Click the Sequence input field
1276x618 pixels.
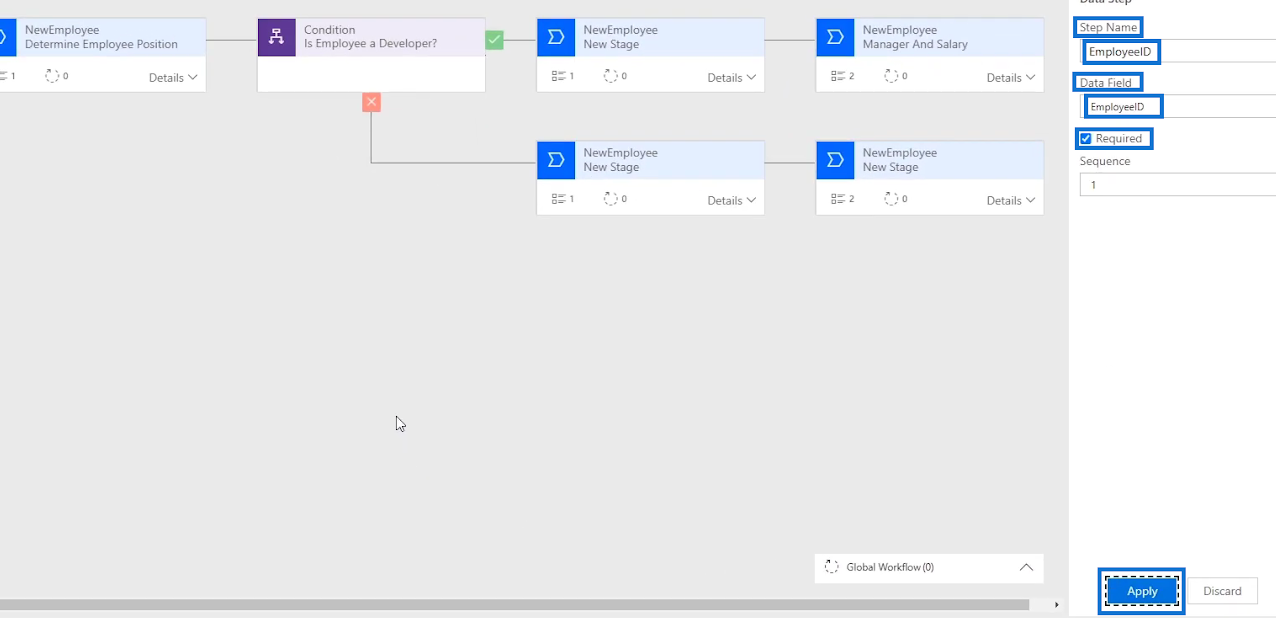[x=1178, y=185]
